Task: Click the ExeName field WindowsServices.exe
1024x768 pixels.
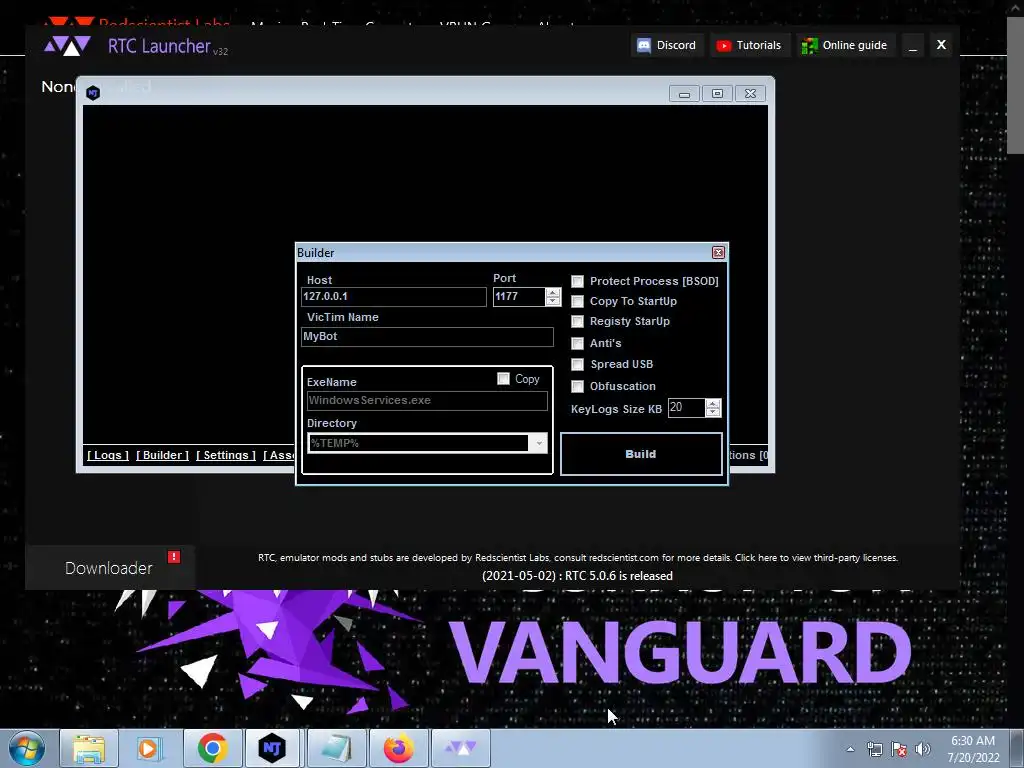Action: click(x=427, y=400)
